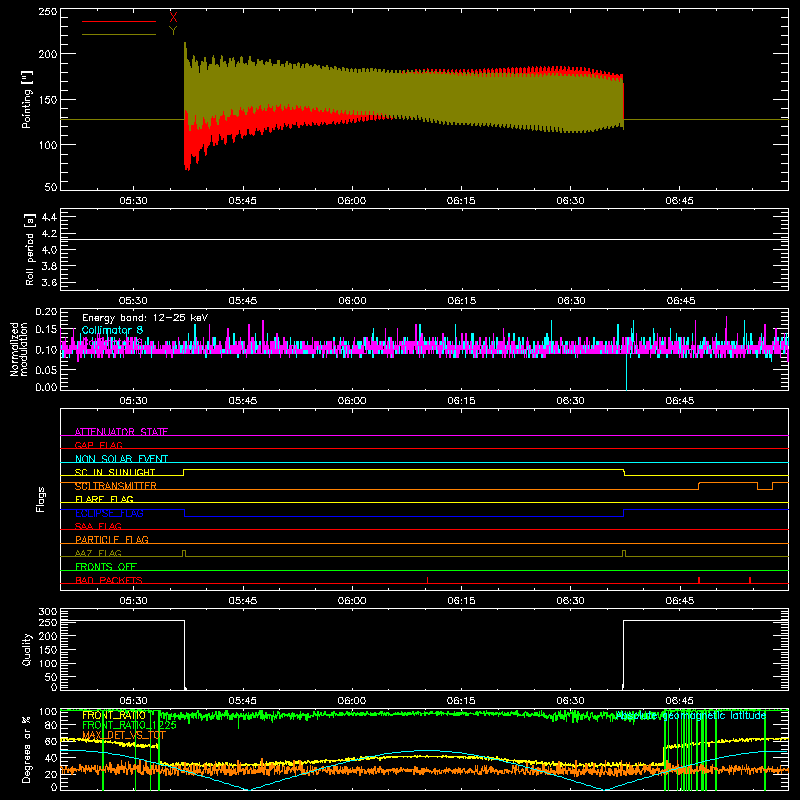Image resolution: width=800 pixels, height=800 pixels.
Task: Click the 06:30 tick label under Flags plot
Action: [570, 601]
